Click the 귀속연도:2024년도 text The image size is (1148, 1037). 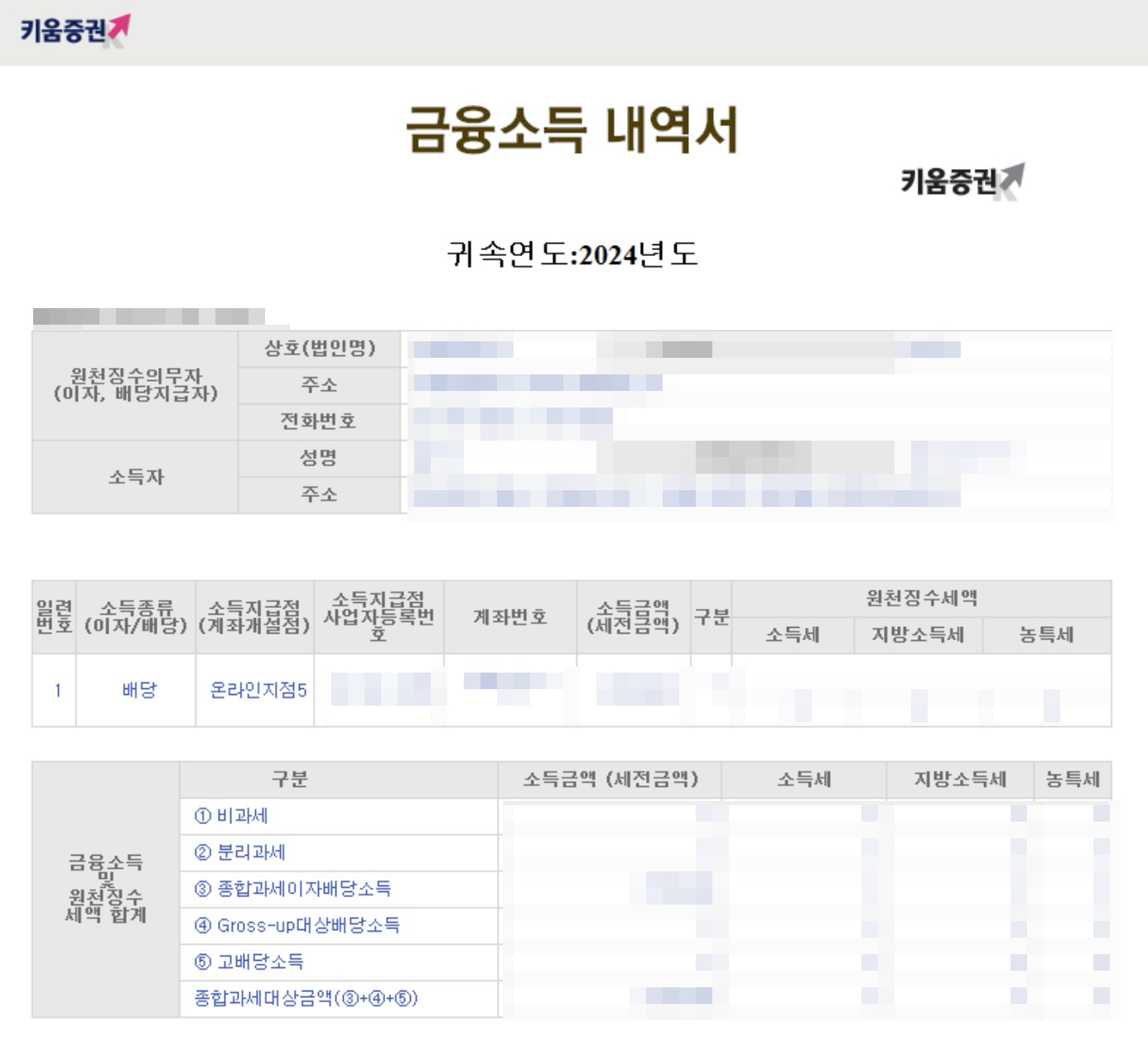click(572, 253)
